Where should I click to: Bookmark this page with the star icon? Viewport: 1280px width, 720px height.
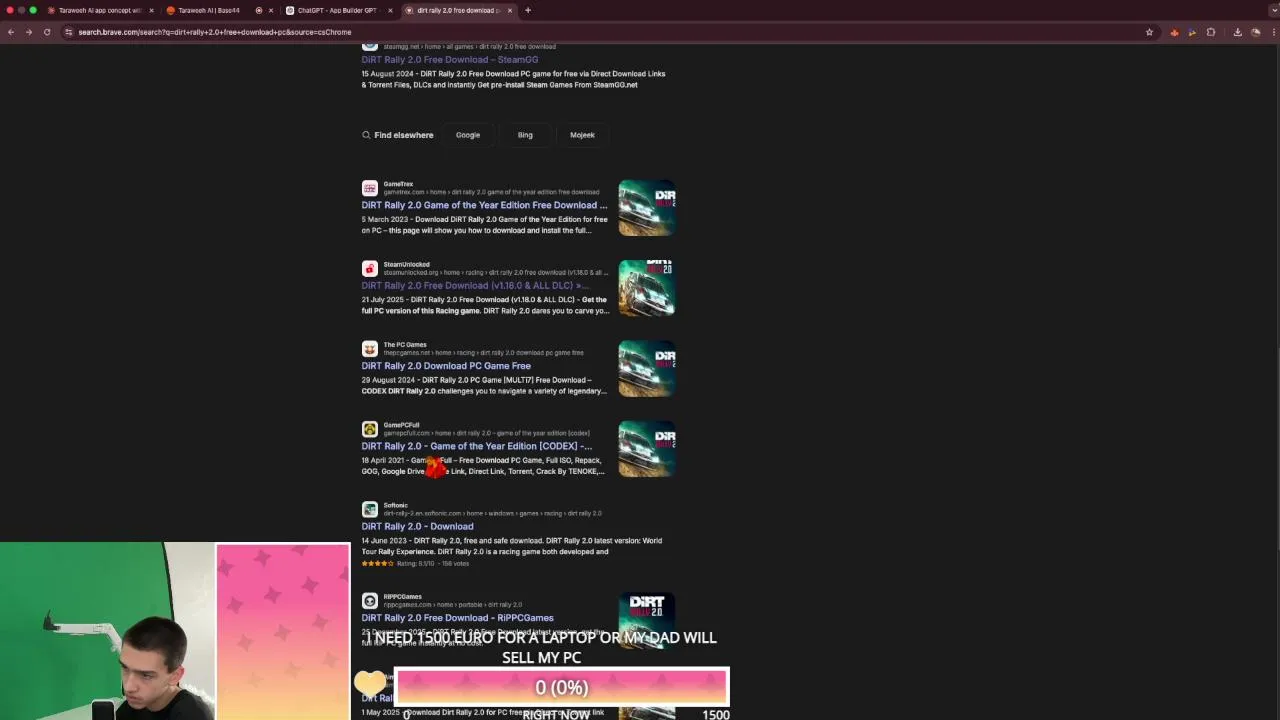coord(1149,32)
